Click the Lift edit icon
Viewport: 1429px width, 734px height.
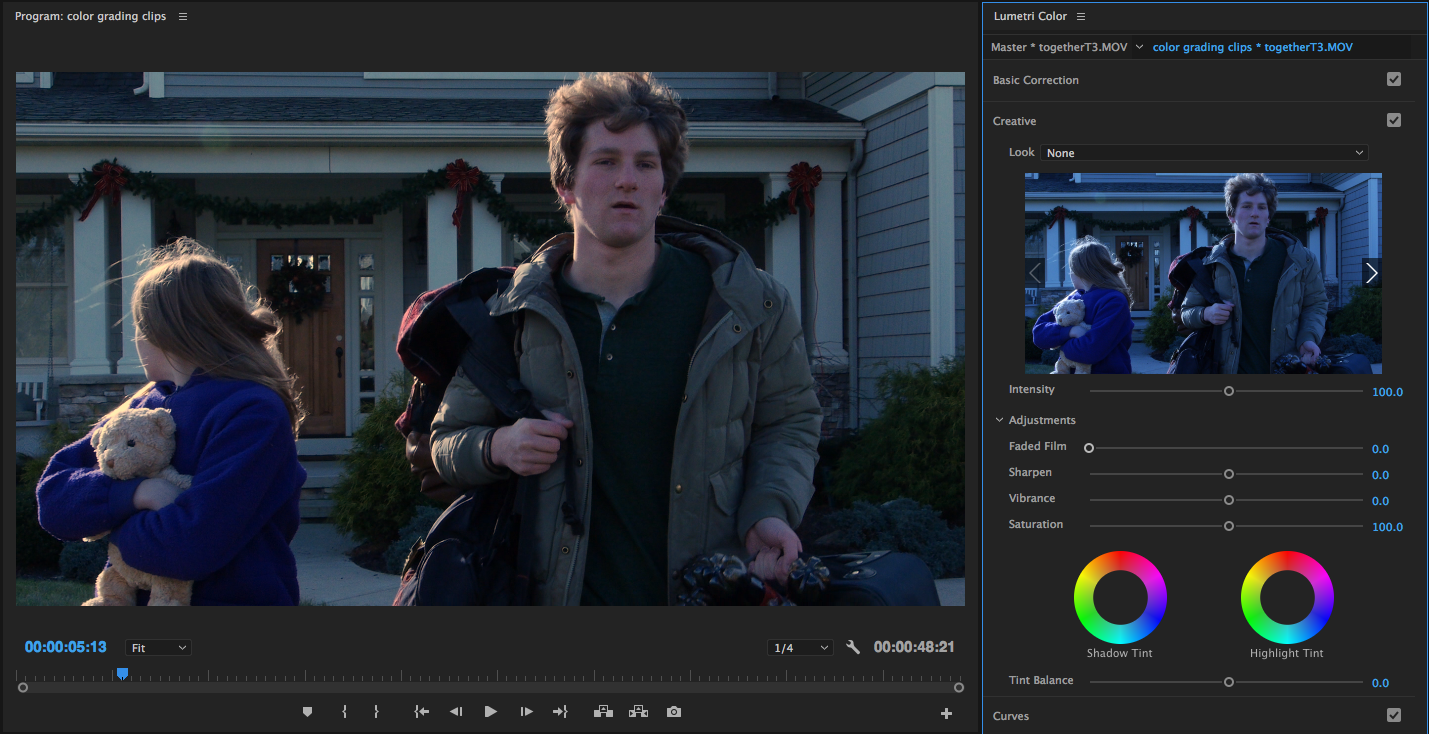[603, 711]
